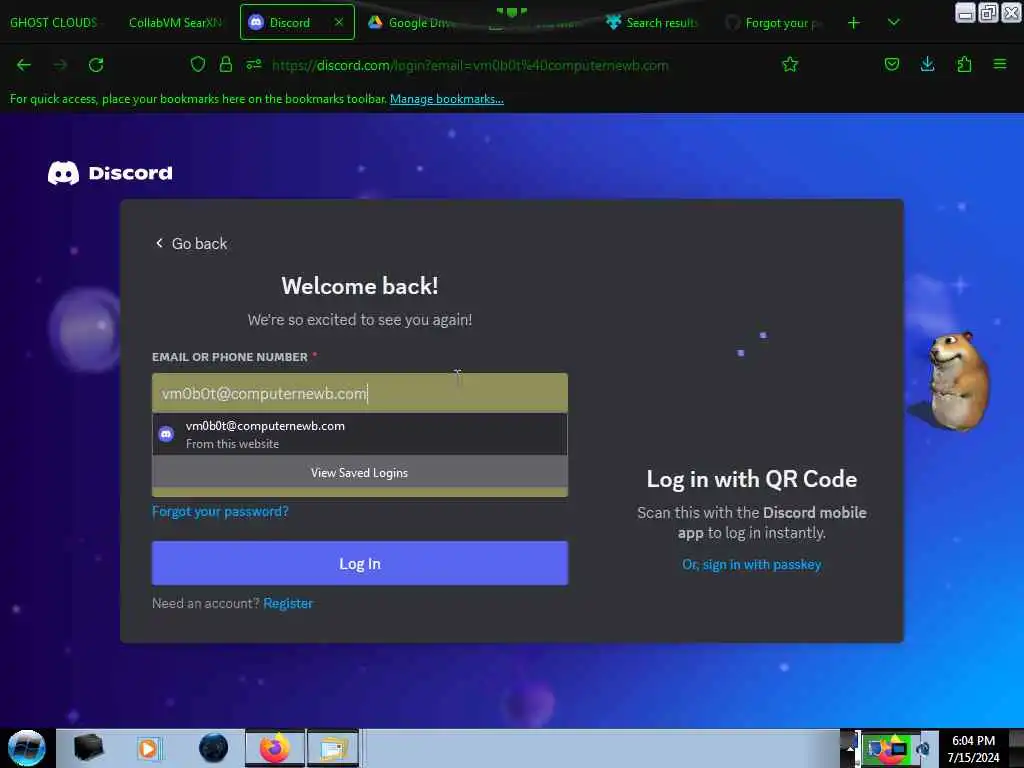Switch to the Google Drive tab
Viewport: 1024px width, 768px height.
click(x=411, y=22)
